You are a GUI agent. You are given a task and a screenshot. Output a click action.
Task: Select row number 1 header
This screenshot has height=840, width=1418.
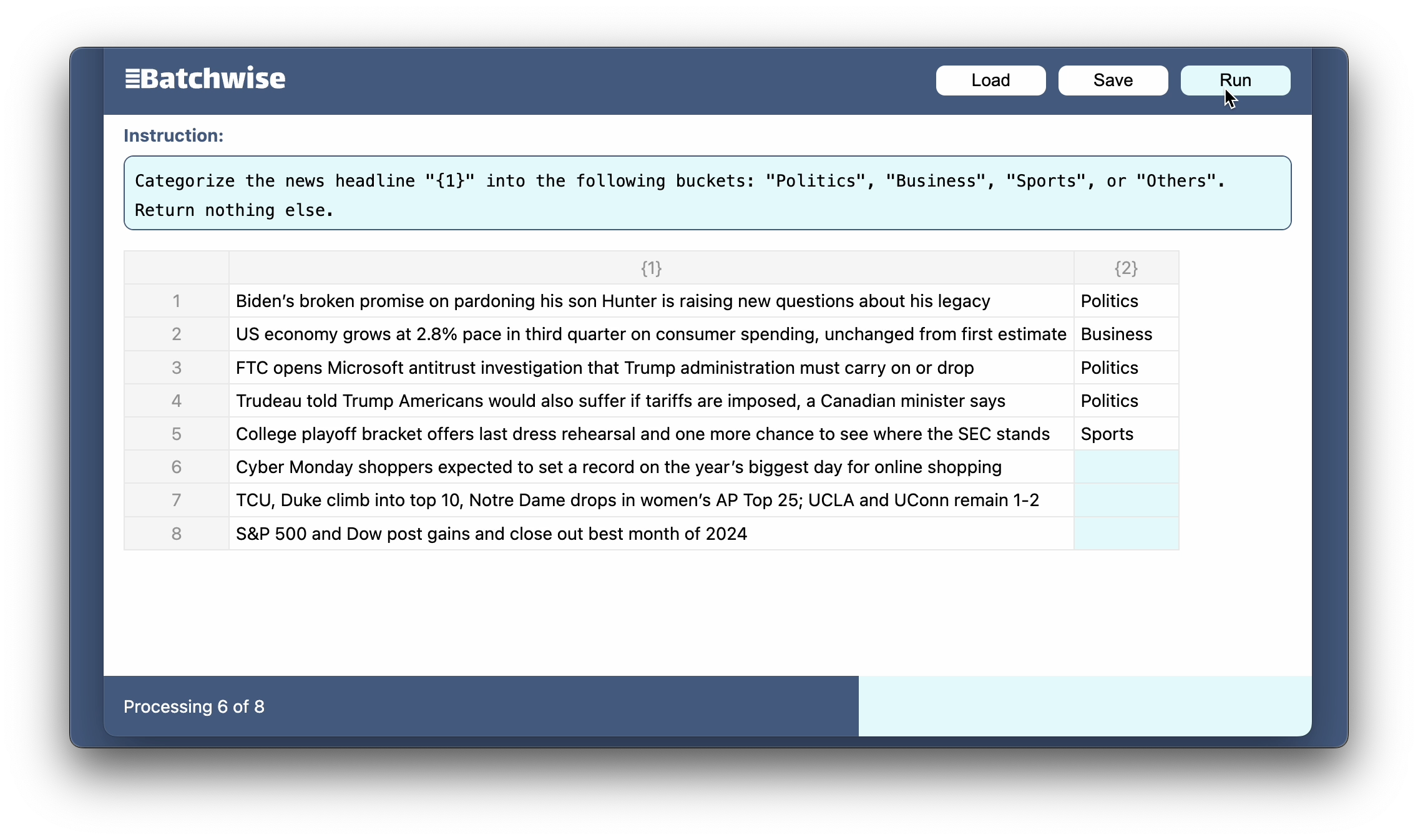(x=177, y=301)
